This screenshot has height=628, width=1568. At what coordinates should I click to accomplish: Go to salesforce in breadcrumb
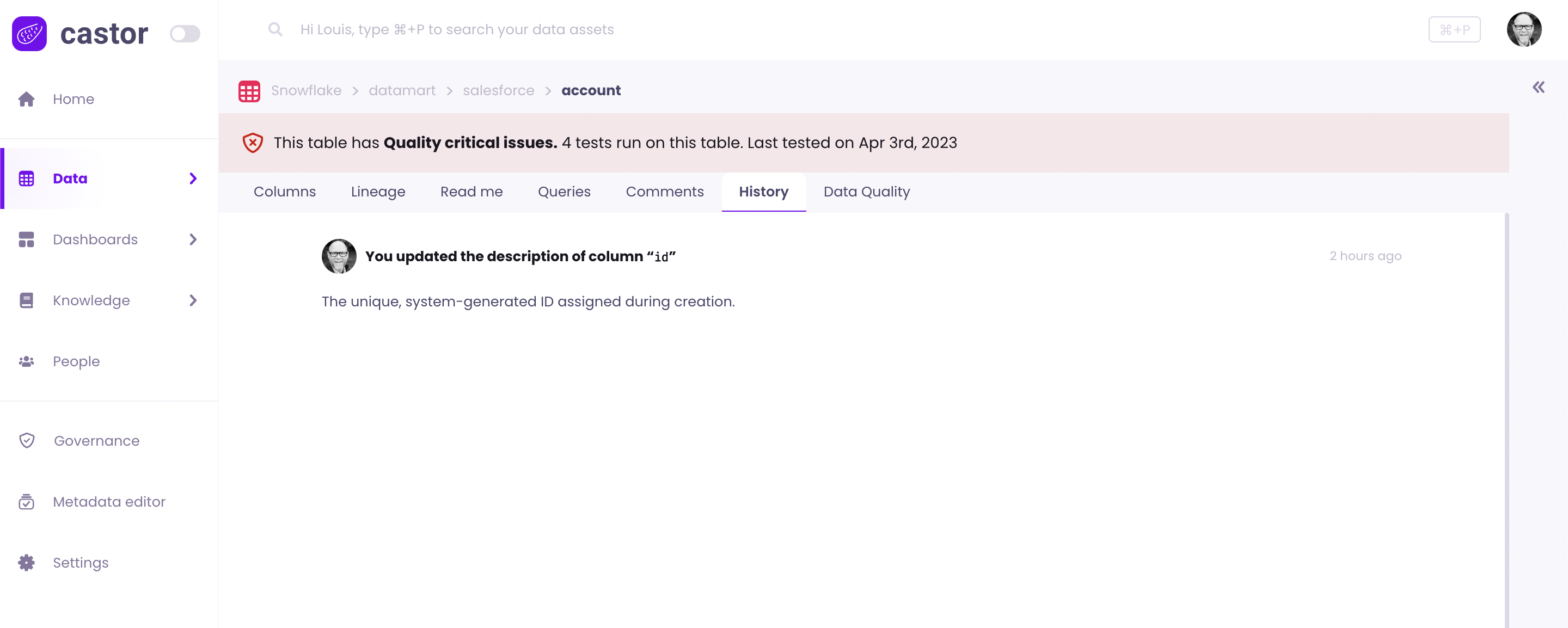tap(498, 91)
